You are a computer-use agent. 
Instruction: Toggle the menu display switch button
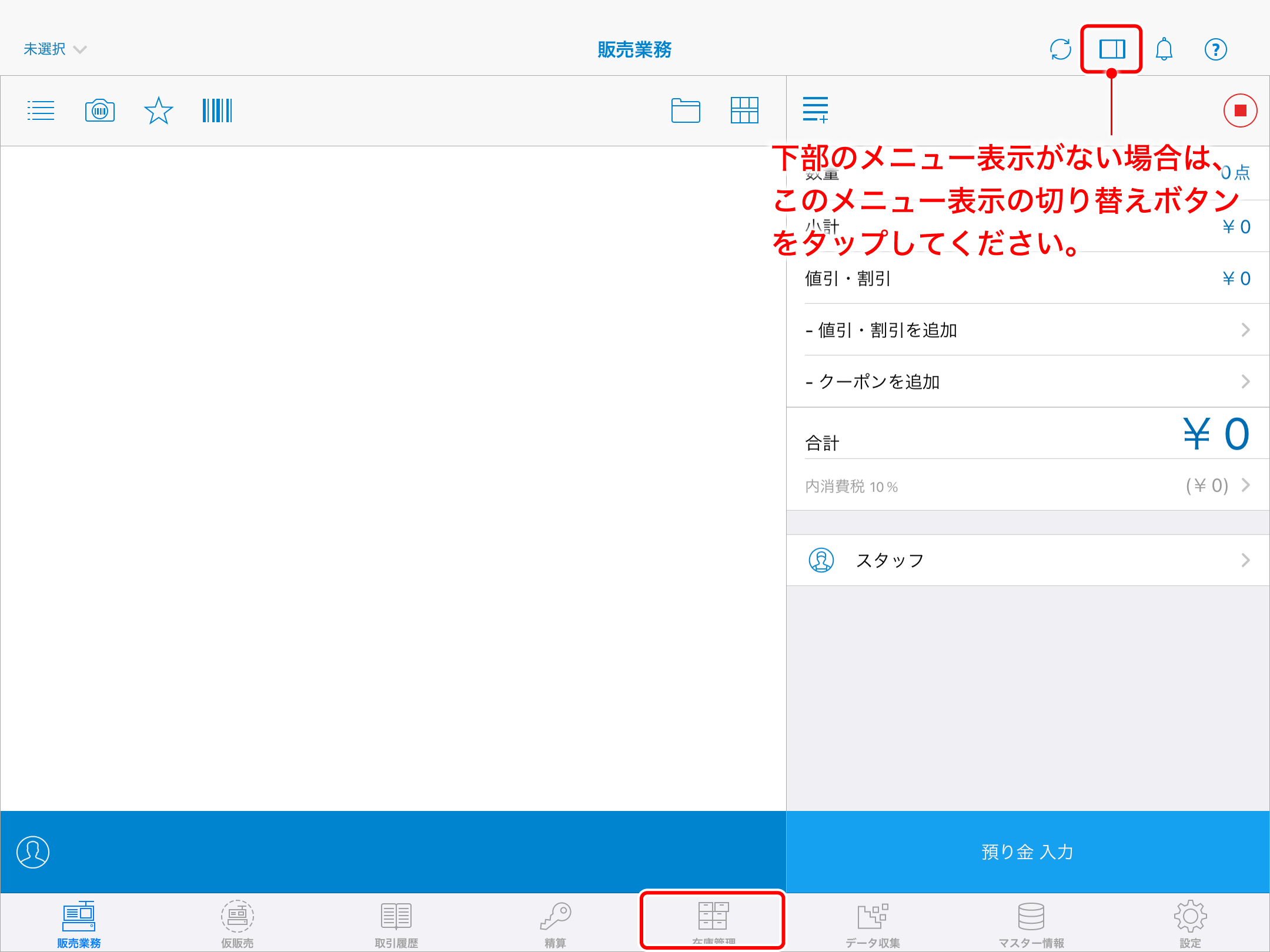pos(1111,49)
